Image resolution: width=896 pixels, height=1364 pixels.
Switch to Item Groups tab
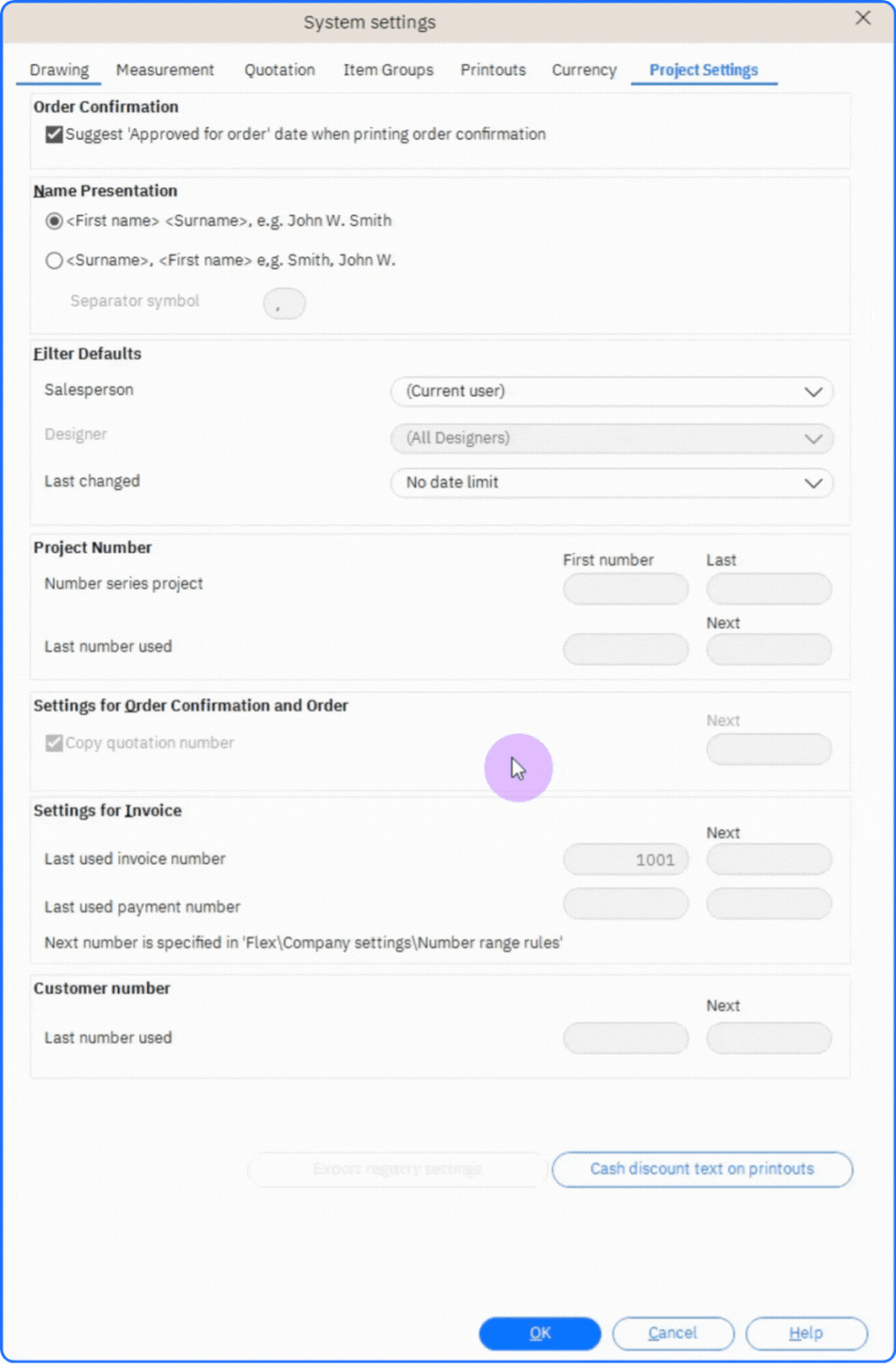pos(388,70)
